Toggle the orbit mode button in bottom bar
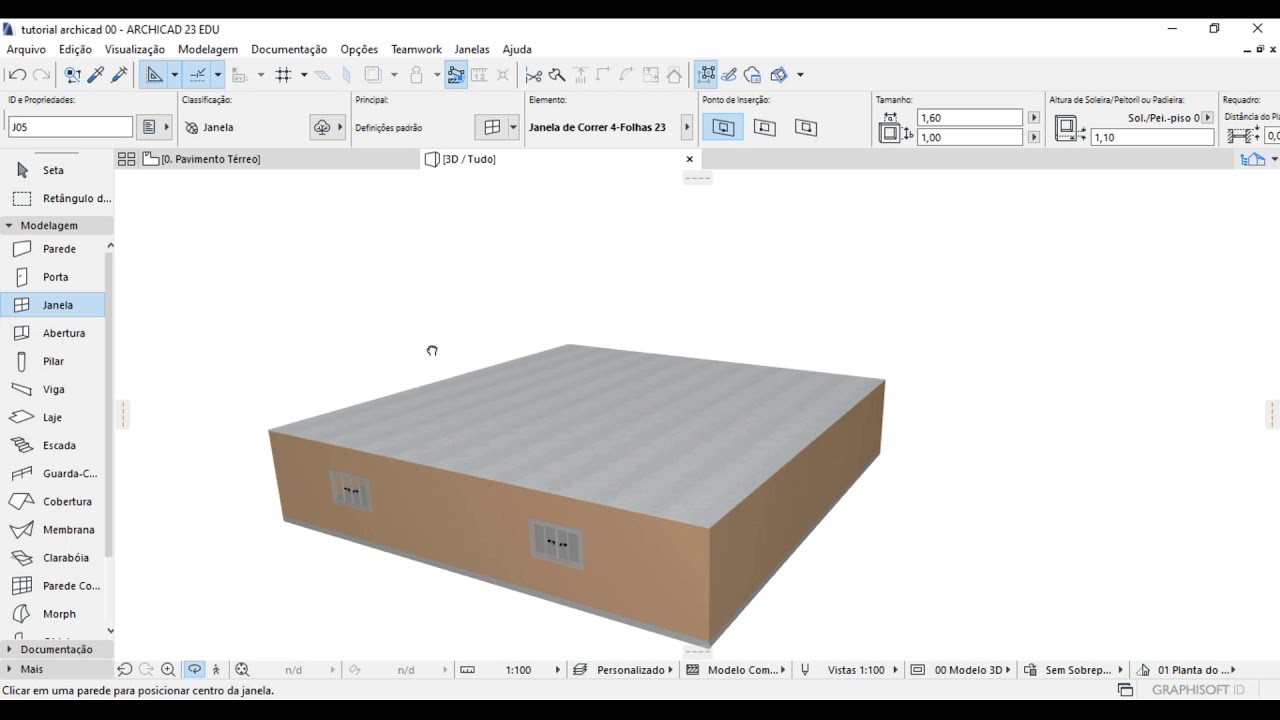This screenshot has height=720, width=1280. [x=195, y=670]
